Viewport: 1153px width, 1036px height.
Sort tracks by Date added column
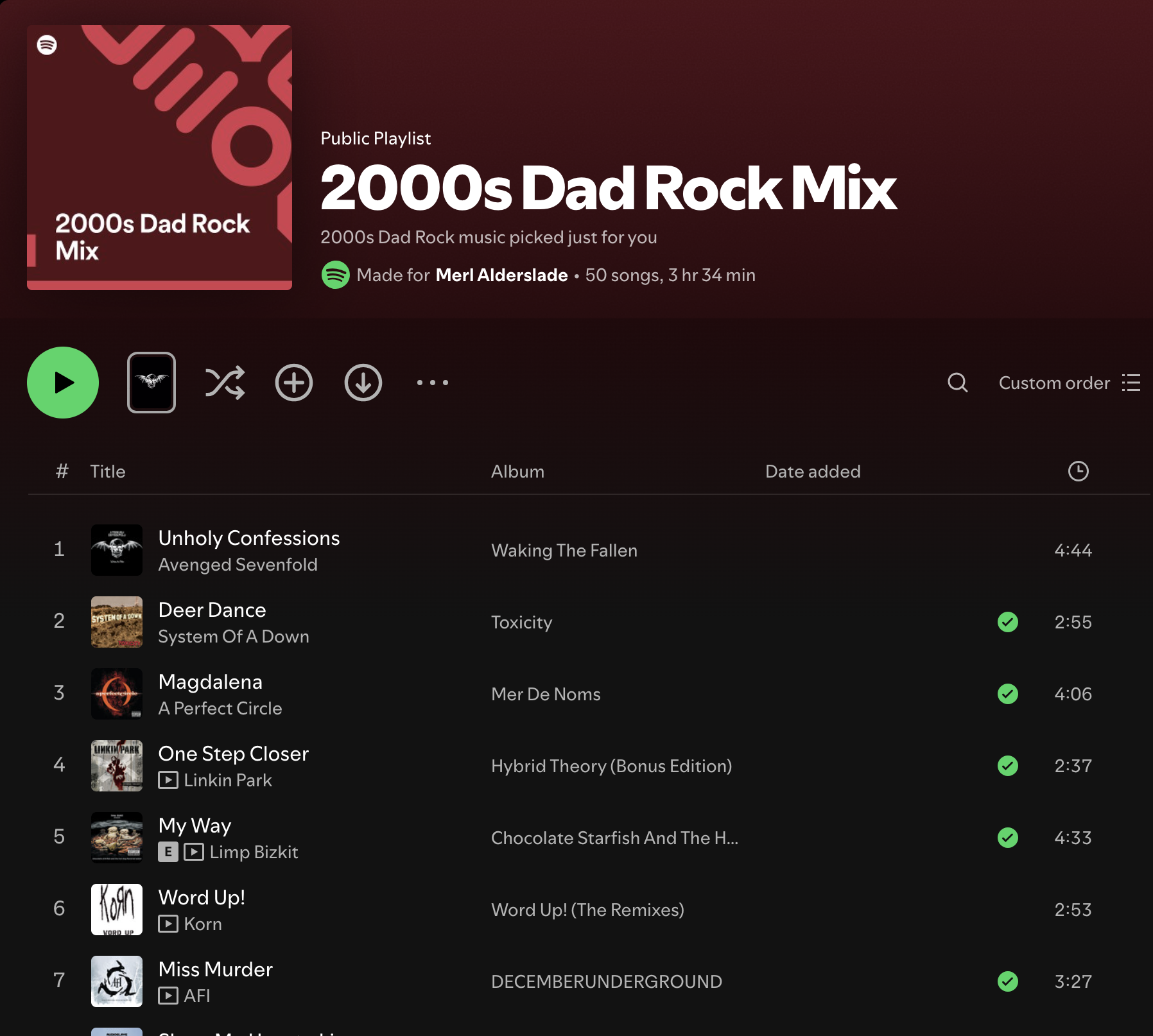tap(813, 471)
